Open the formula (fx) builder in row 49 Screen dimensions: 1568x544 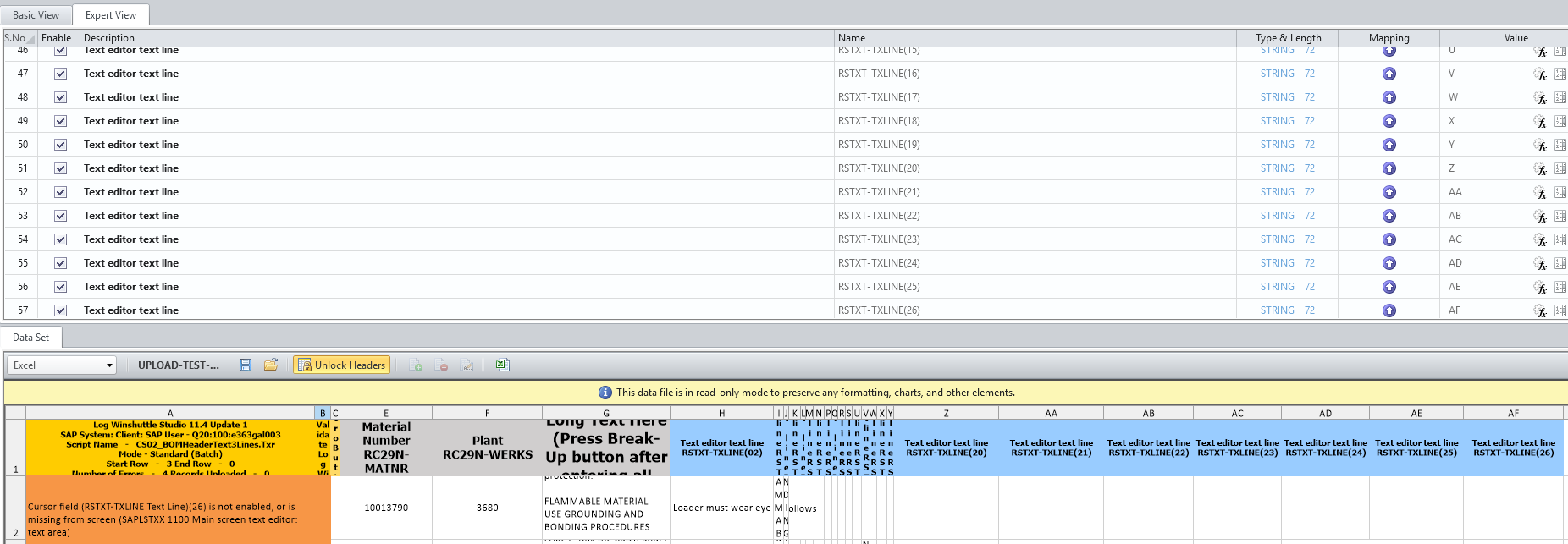pyautogui.click(x=1540, y=121)
